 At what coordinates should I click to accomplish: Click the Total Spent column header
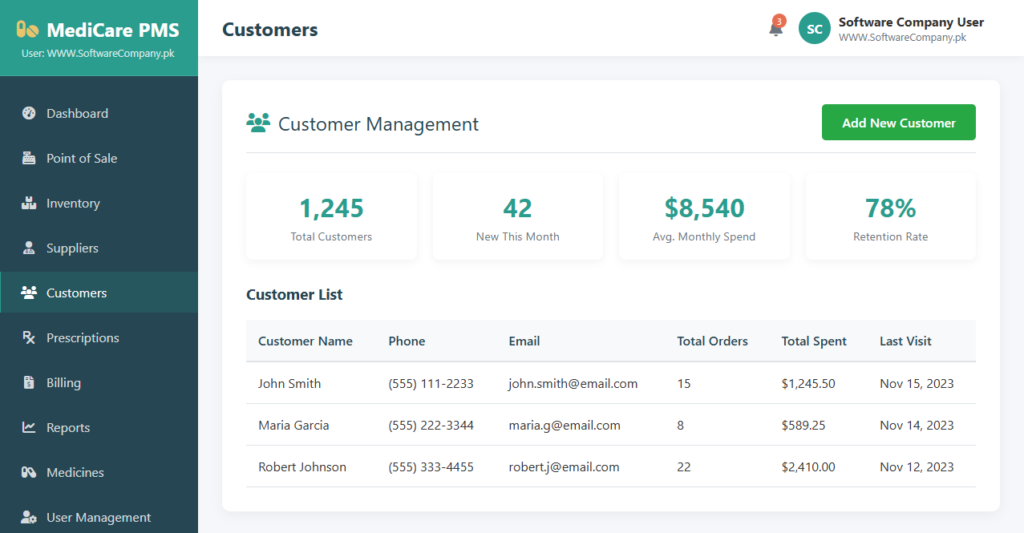coord(813,341)
